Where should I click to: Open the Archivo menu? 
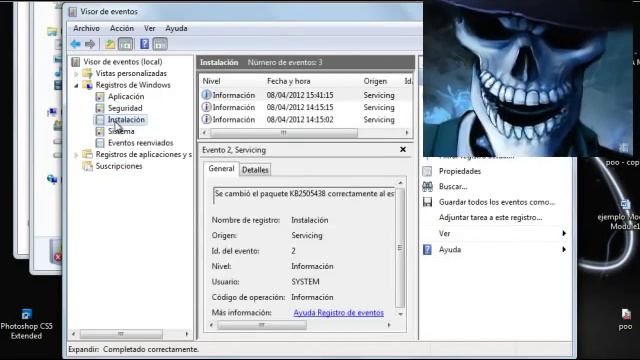click(87, 28)
